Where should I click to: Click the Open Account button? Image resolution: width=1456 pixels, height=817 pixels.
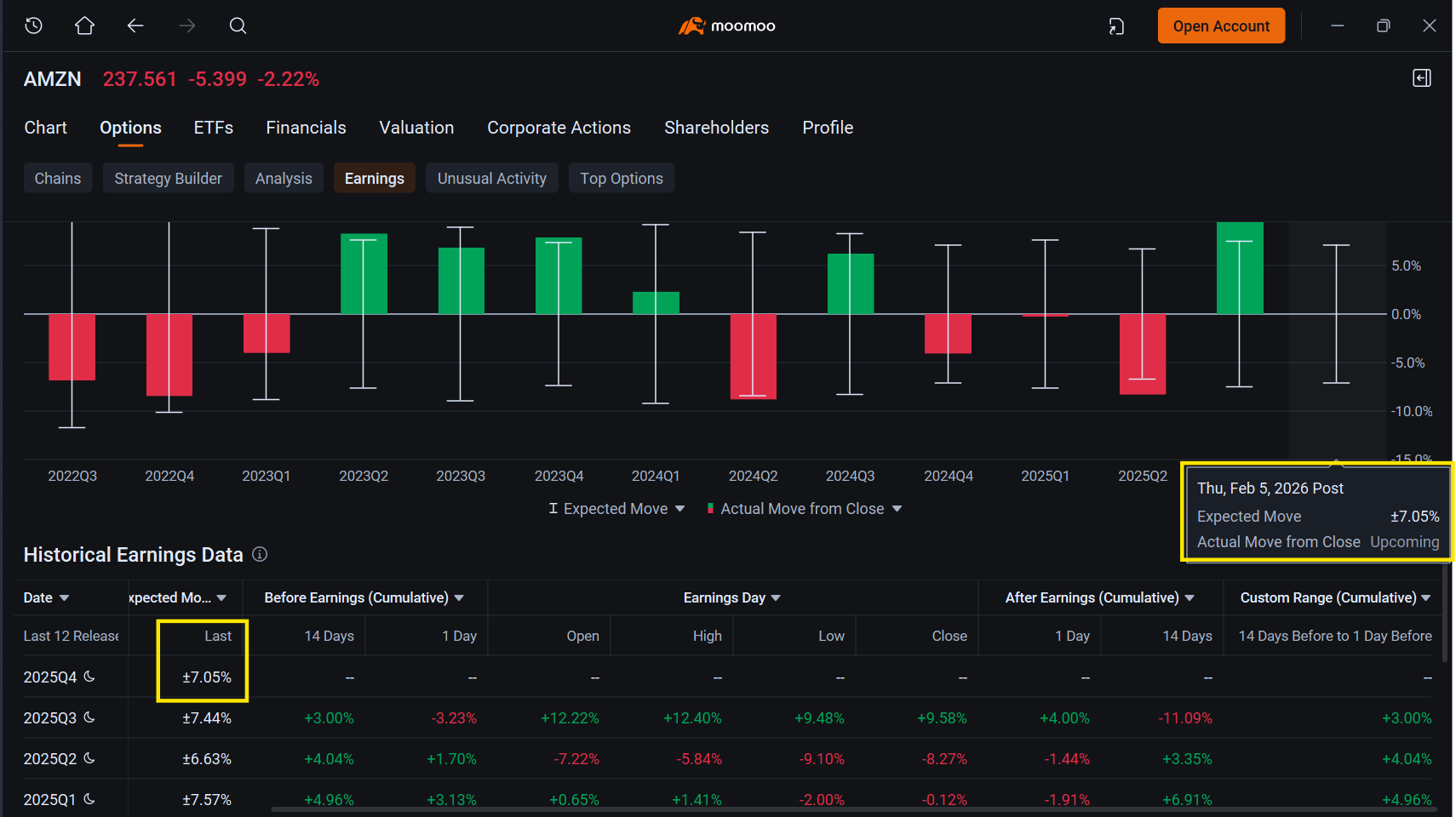(1221, 26)
